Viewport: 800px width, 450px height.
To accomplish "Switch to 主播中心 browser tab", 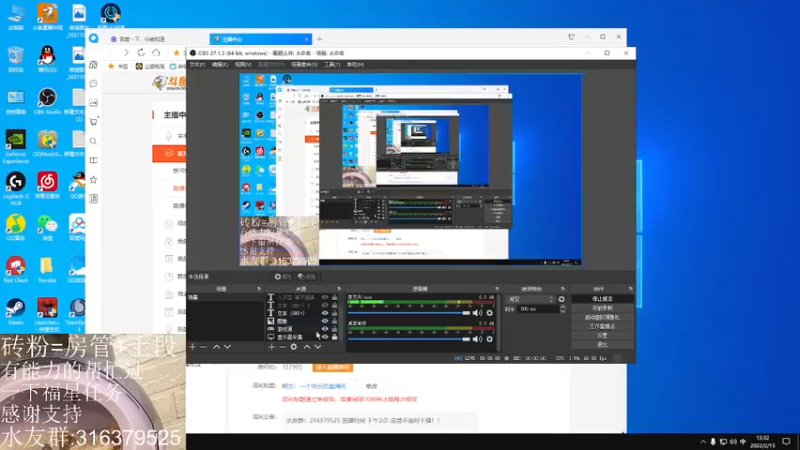I will [260, 39].
